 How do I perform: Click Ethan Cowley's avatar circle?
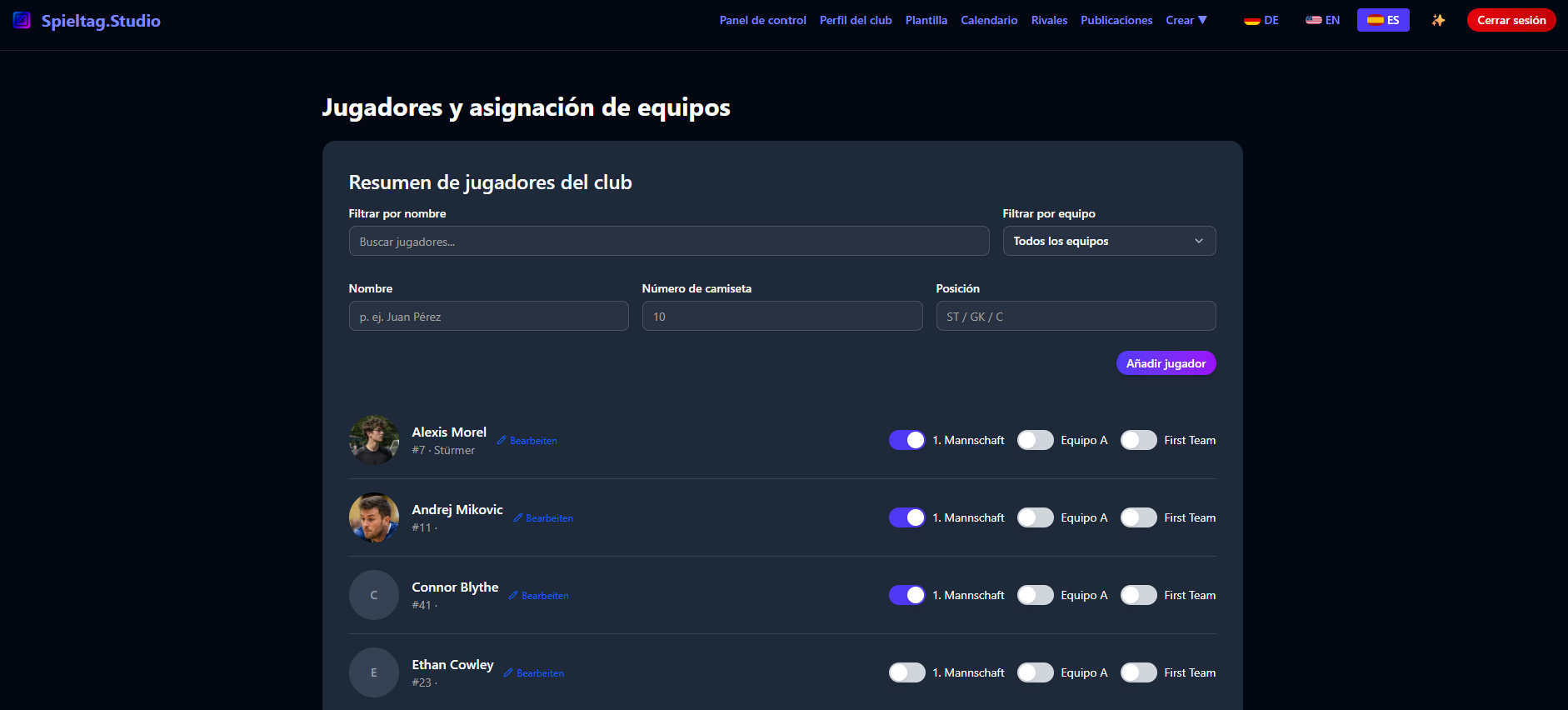click(374, 672)
